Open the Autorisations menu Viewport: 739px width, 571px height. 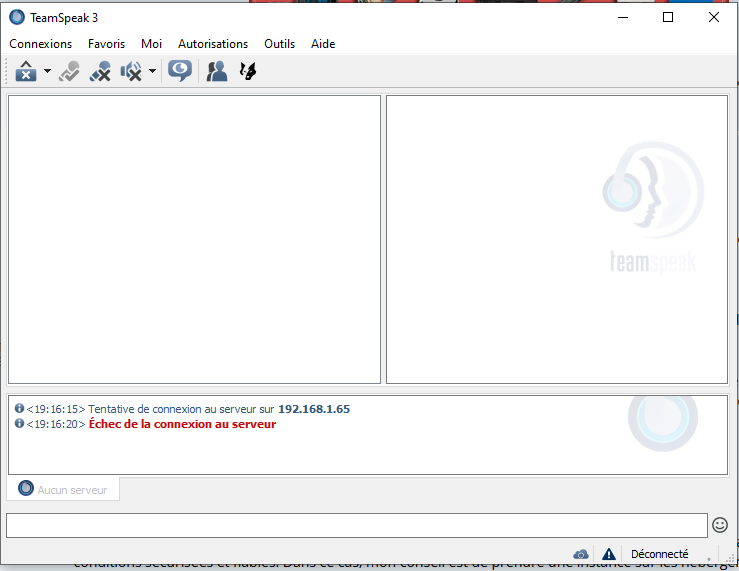coord(213,44)
